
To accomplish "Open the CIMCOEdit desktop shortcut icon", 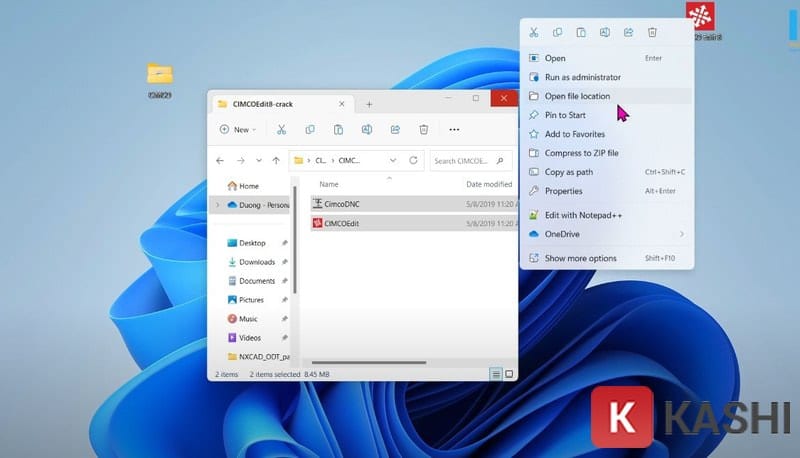I will tap(699, 17).
